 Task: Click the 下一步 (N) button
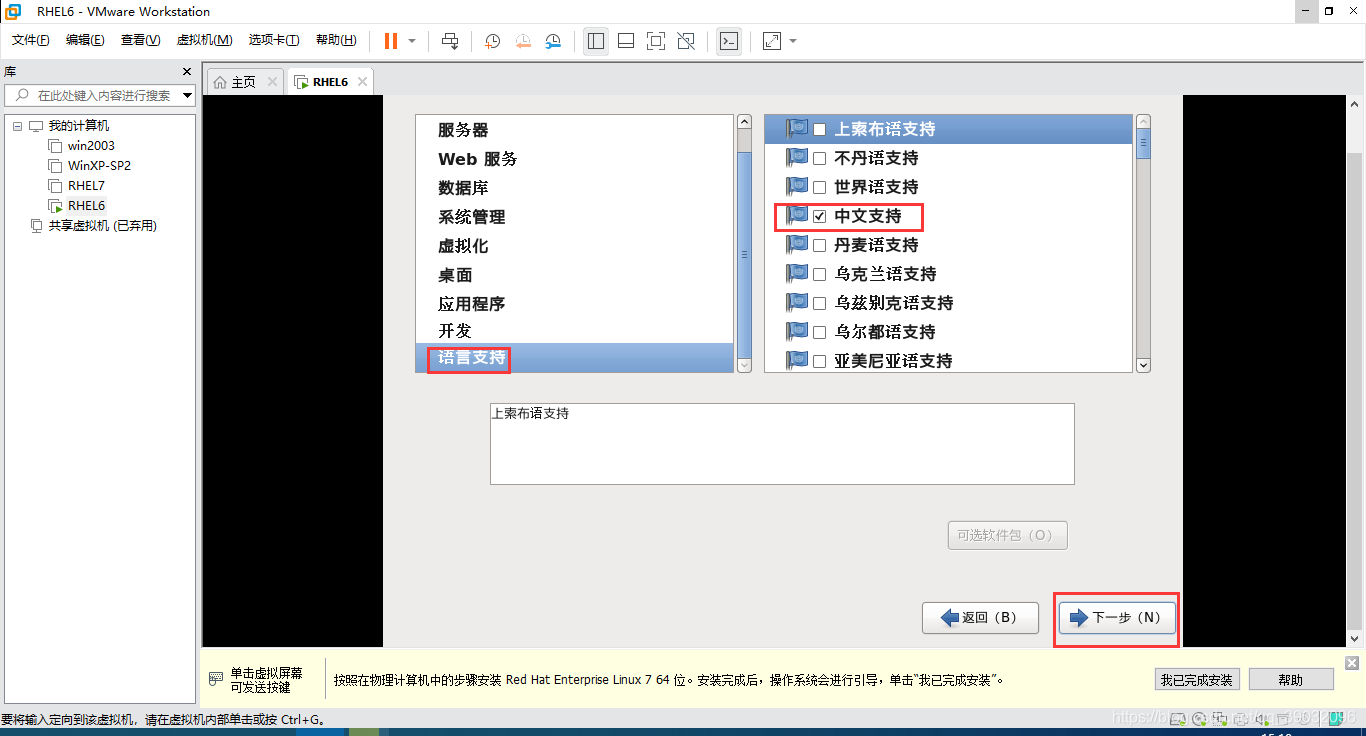click(x=1116, y=618)
